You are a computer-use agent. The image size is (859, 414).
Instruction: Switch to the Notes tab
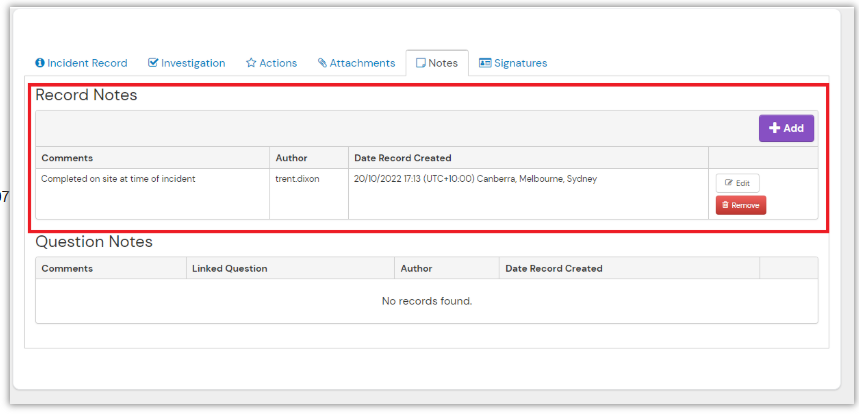(x=437, y=63)
